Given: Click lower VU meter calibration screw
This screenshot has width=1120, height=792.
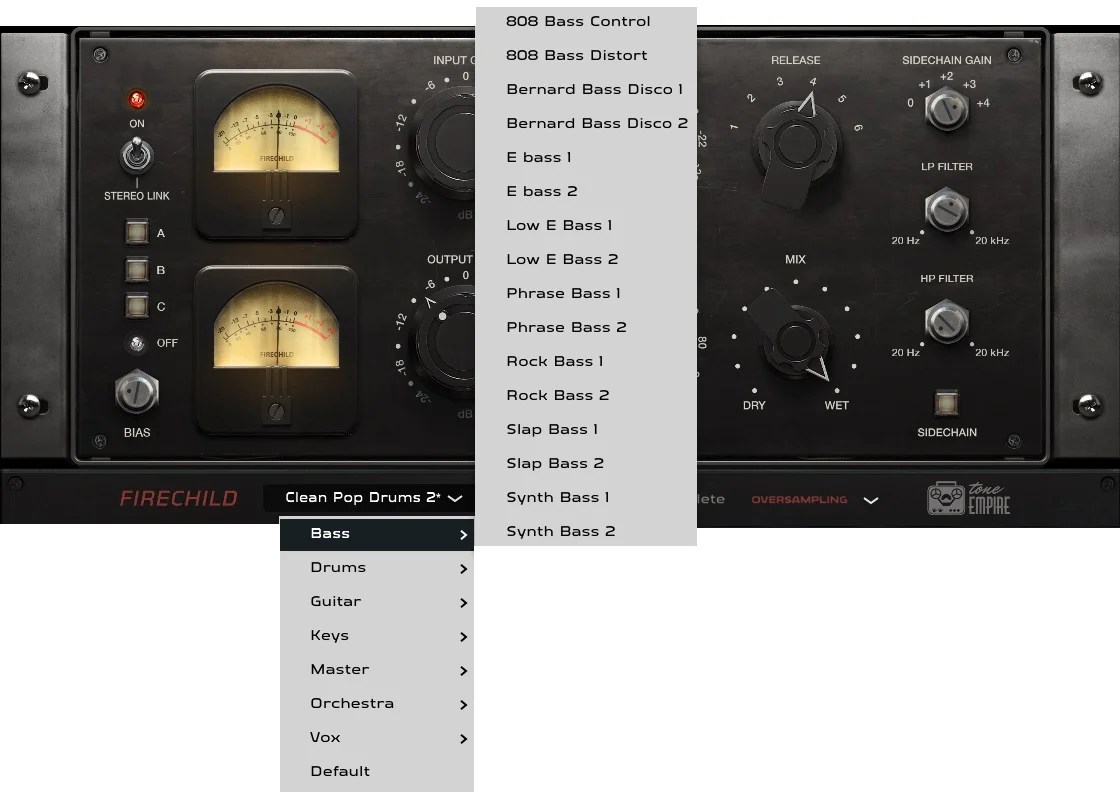Looking at the screenshot, I should point(276,411).
